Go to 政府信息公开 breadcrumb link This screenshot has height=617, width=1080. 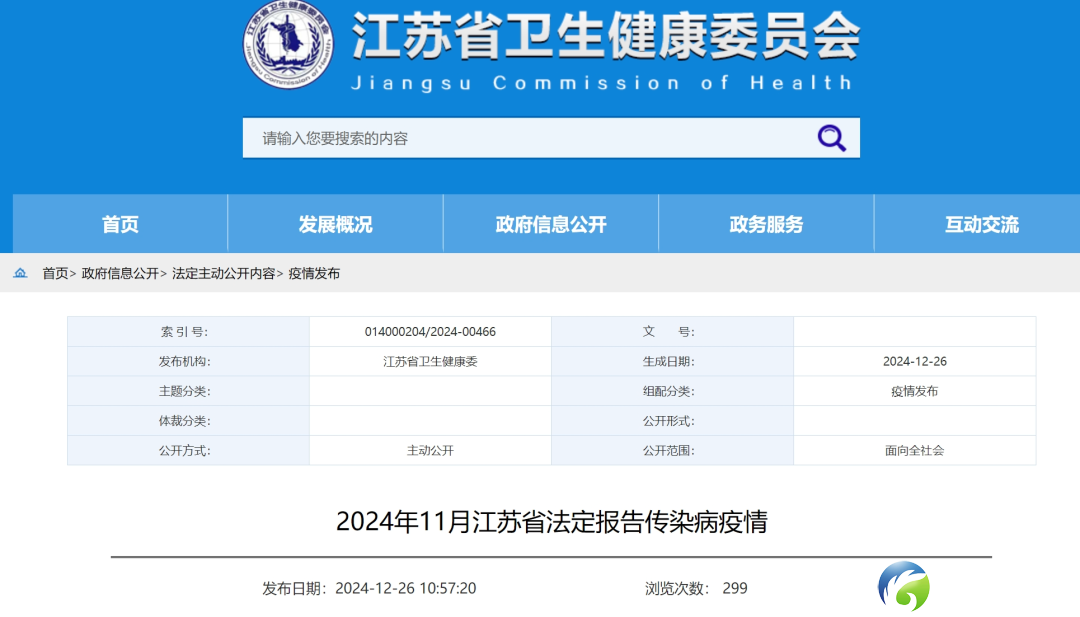coord(120,273)
